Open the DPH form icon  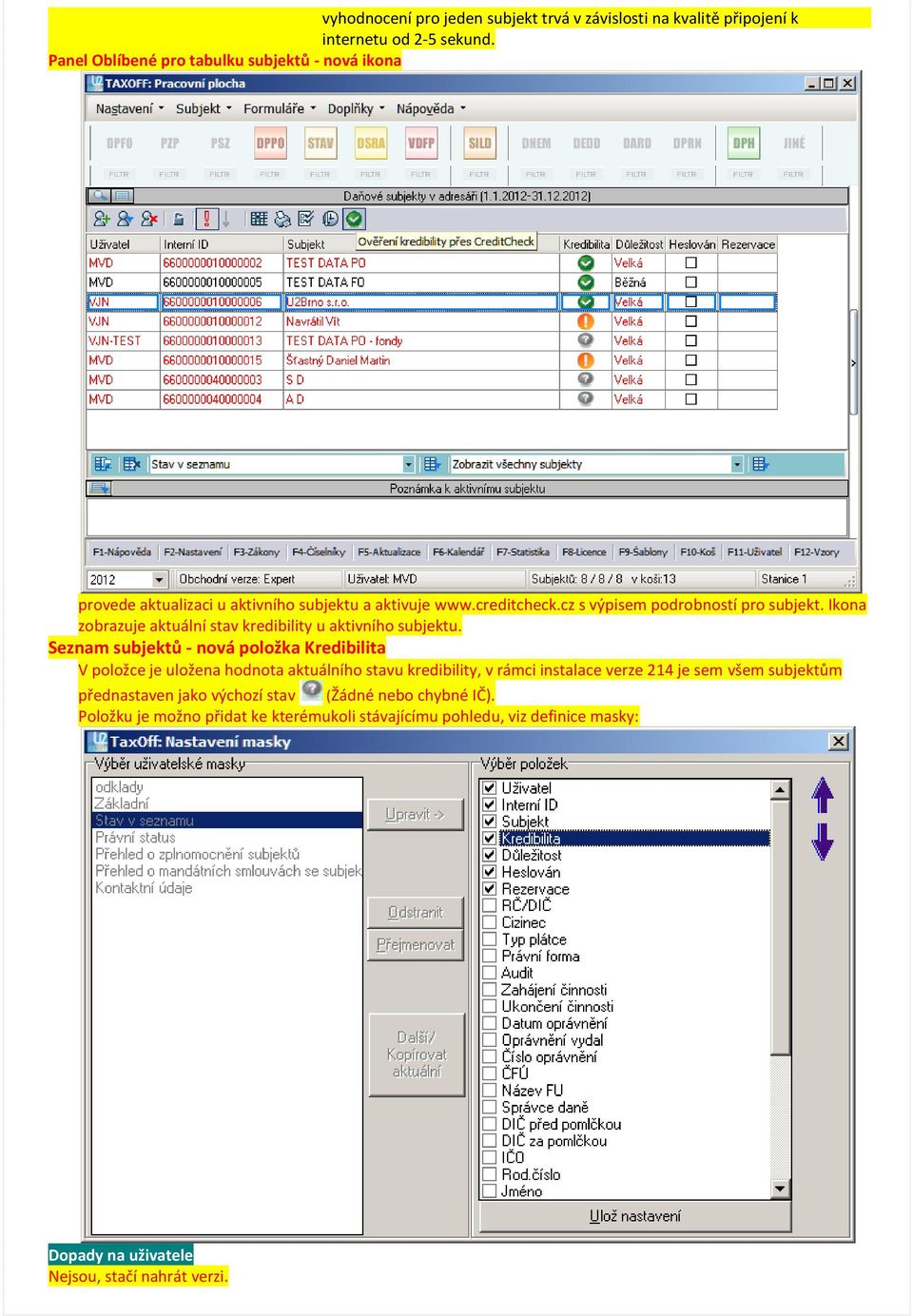tap(744, 144)
